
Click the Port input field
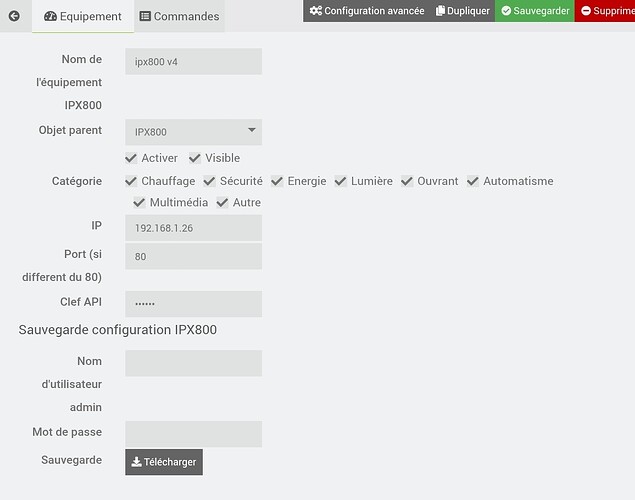coord(194,256)
